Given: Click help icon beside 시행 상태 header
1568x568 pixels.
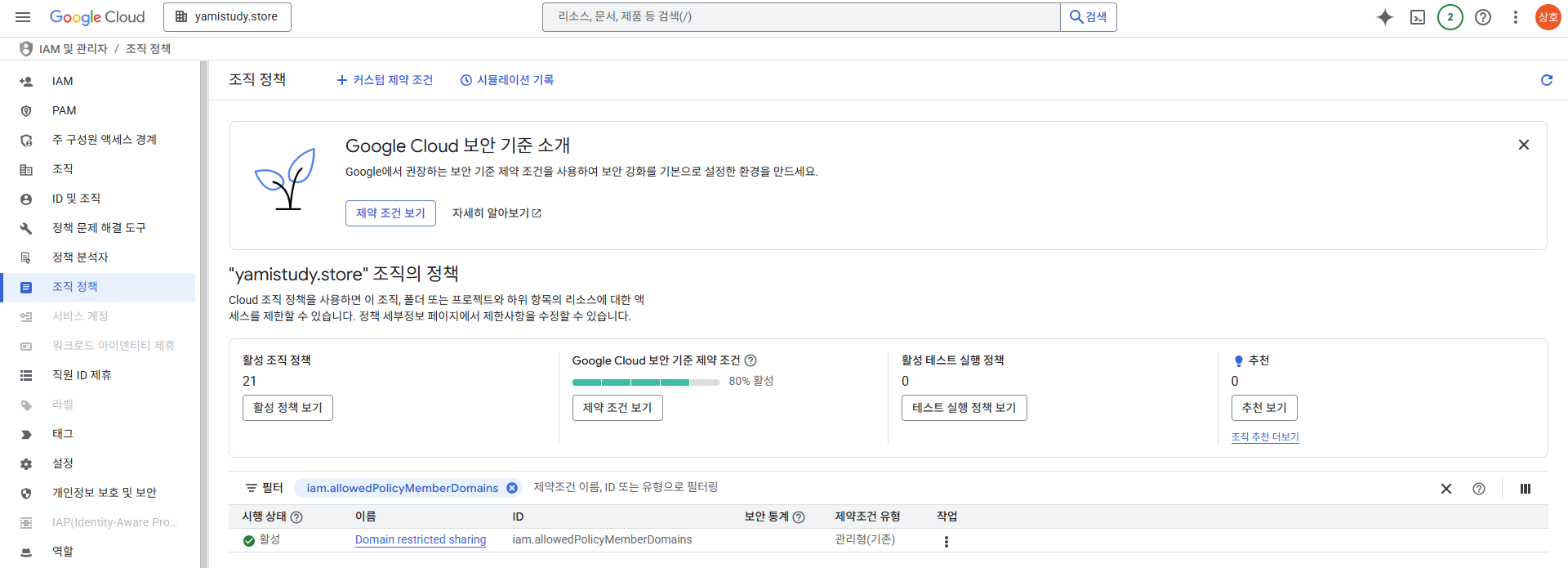Looking at the screenshot, I should (296, 517).
